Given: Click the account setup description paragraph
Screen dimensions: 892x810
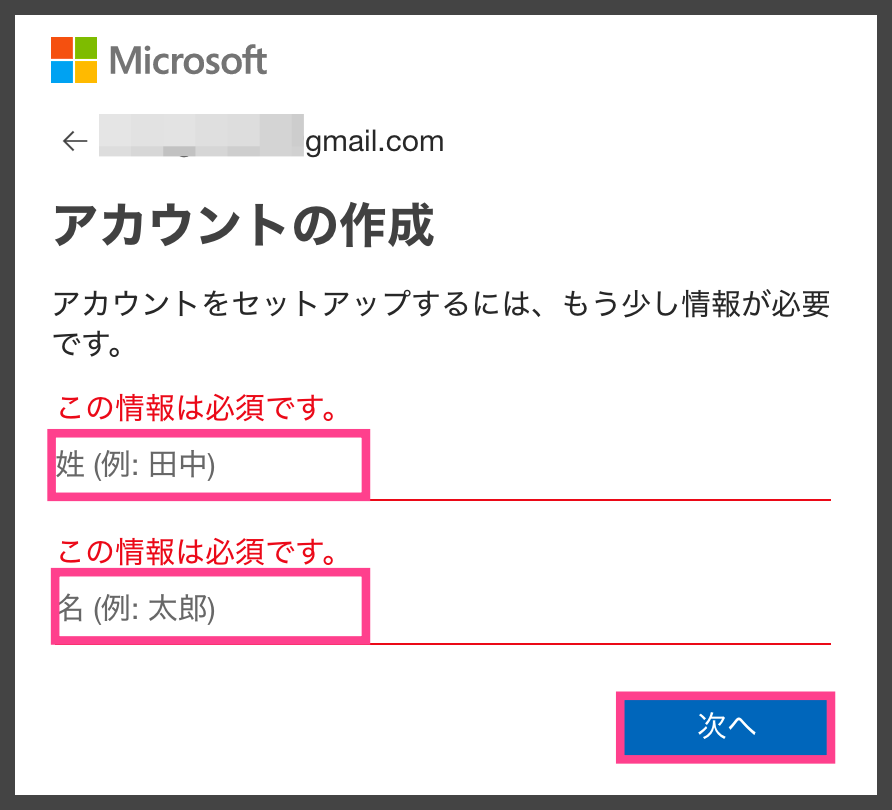Looking at the screenshot, I should click(441, 323).
